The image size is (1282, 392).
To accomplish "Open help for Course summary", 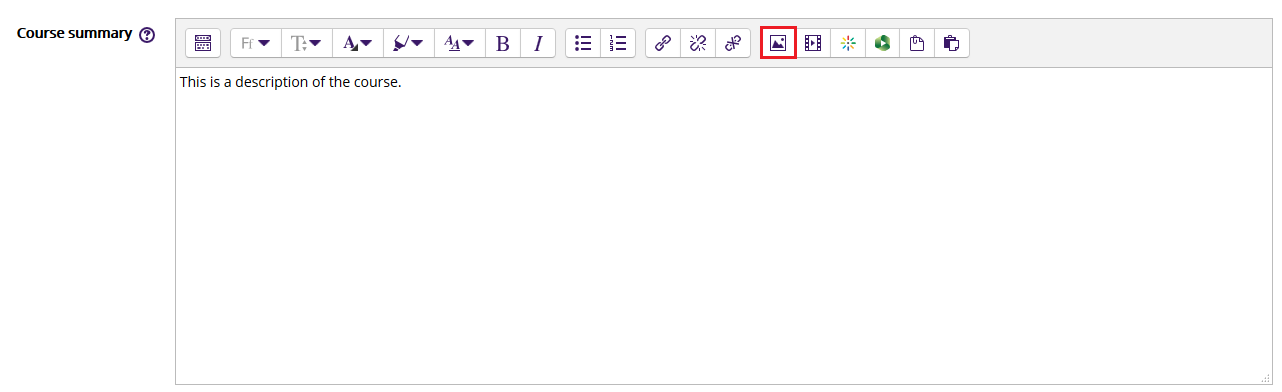I will pyautogui.click(x=147, y=34).
